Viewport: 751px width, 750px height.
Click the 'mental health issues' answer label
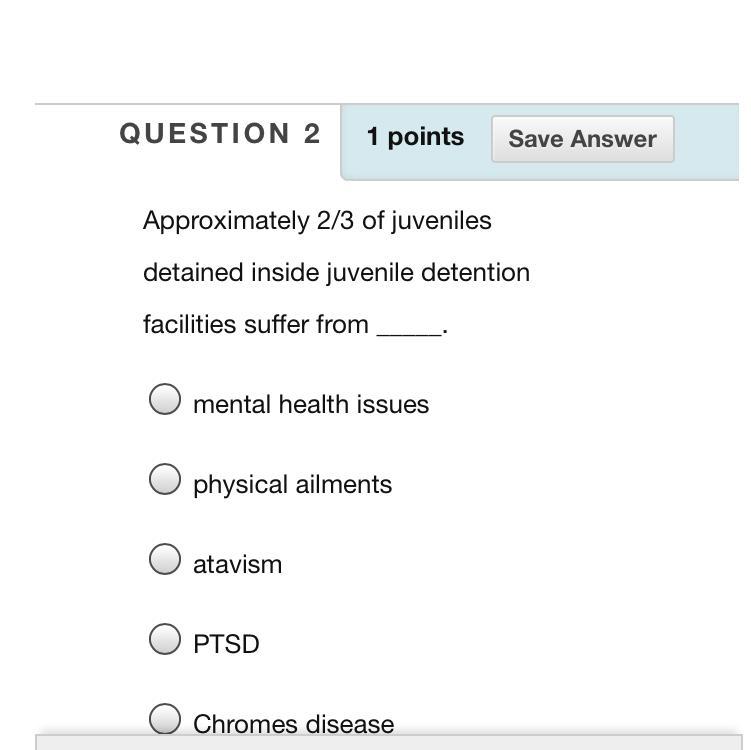pyautogui.click(x=310, y=404)
